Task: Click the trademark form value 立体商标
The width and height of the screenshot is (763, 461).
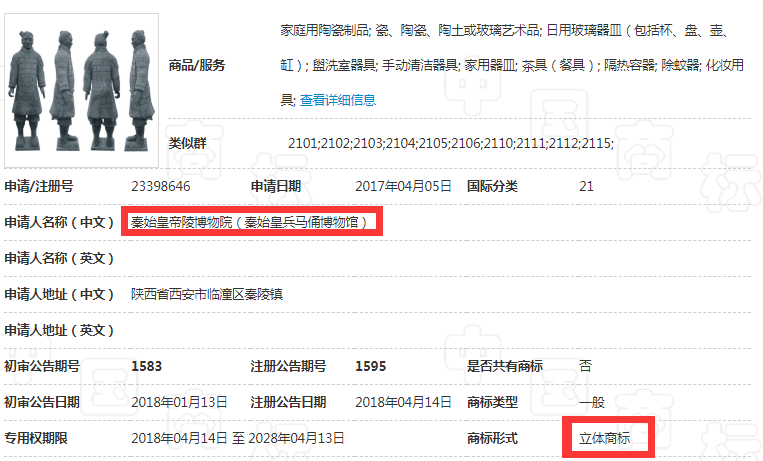Action: [x=604, y=439]
